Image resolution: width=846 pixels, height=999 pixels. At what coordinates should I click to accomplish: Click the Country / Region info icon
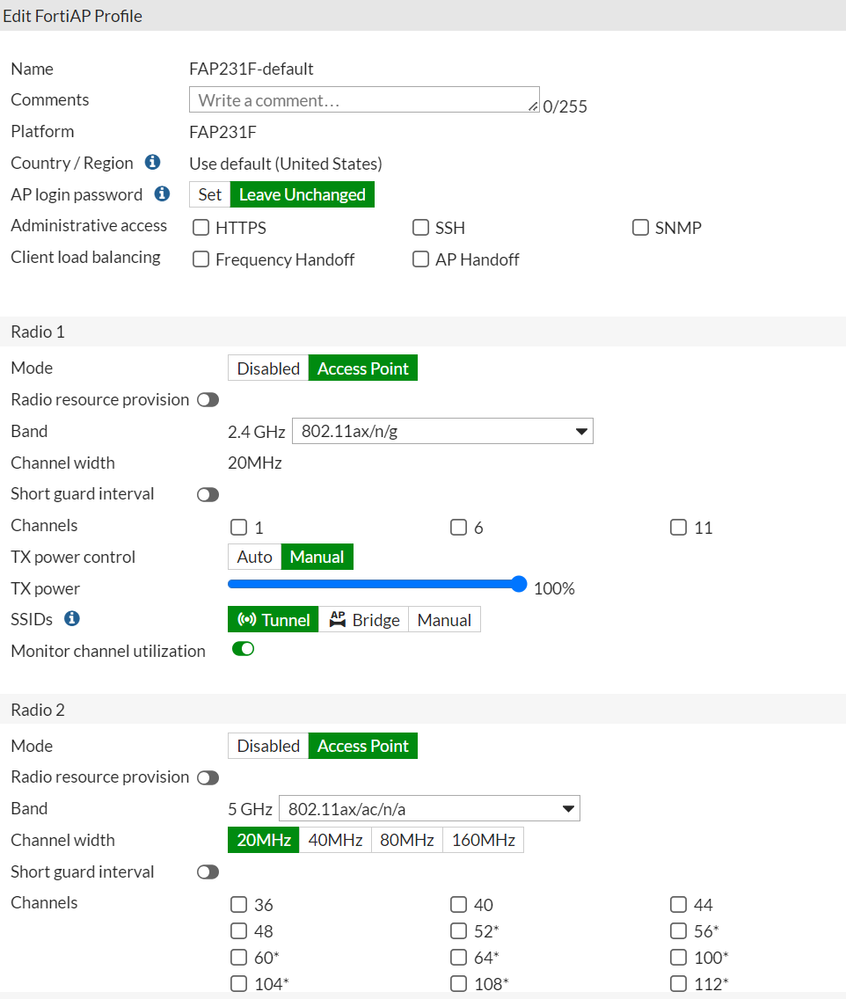[x=153, y=162]
